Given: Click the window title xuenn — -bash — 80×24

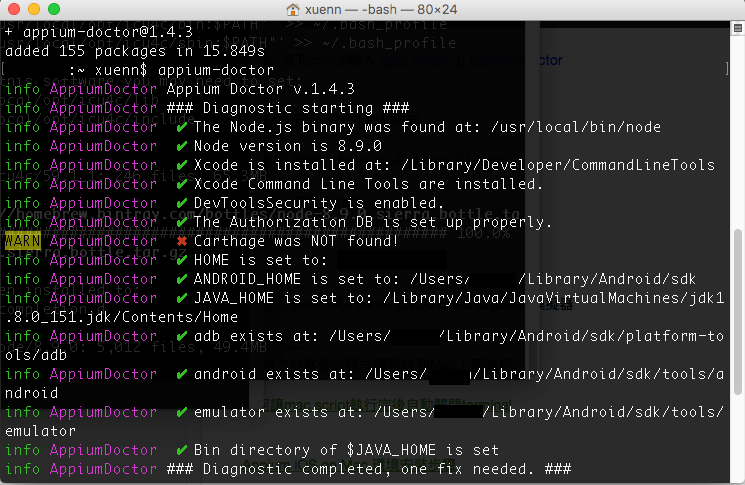Looking at the screenshot, I should (381, 10).
